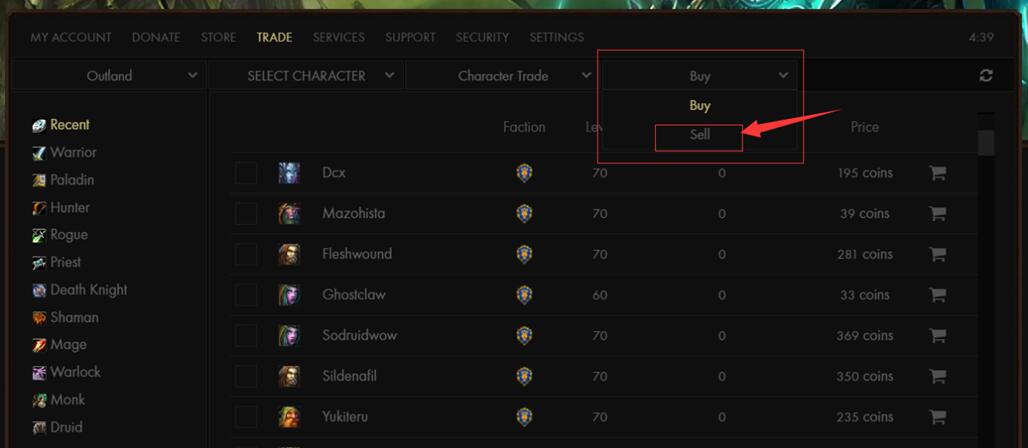Choose Sell from the open dropdown
The width and height of the screenshot is (1028, 448).
point(700,134)
